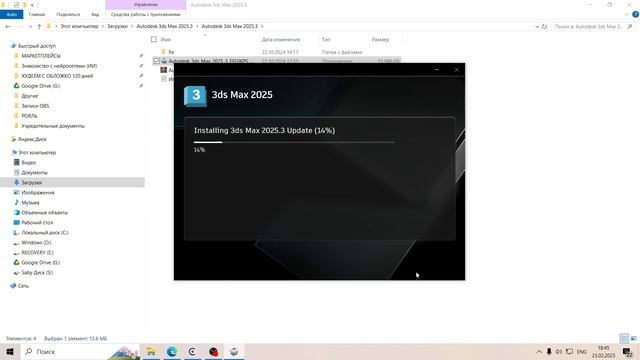Go forward in File Explorer
The height and width of the screenshot is (360, 640).
coord(20,26)
